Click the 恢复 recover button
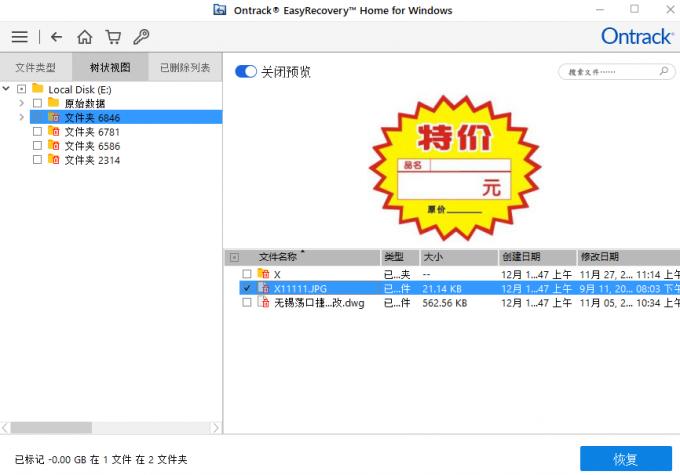This screenshot has height=475, width=680. tap(626, 459)
